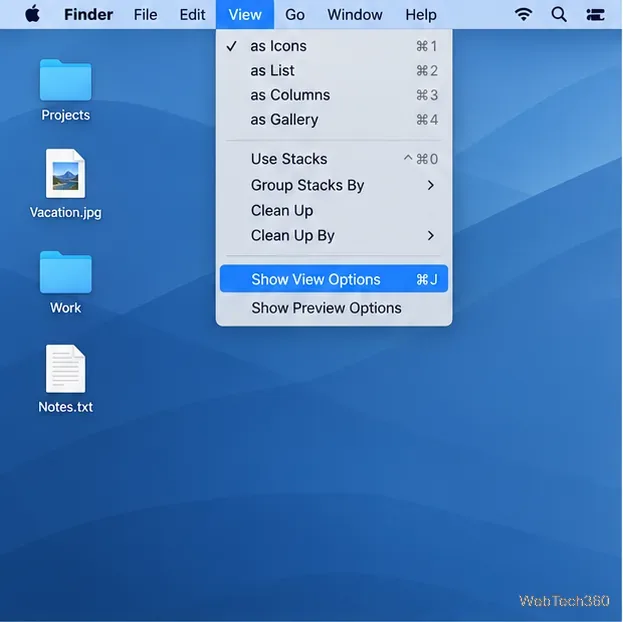The height and width of the screenshot is (622, 623).
Task: Select Show View Options
Action: coord(334,279)
